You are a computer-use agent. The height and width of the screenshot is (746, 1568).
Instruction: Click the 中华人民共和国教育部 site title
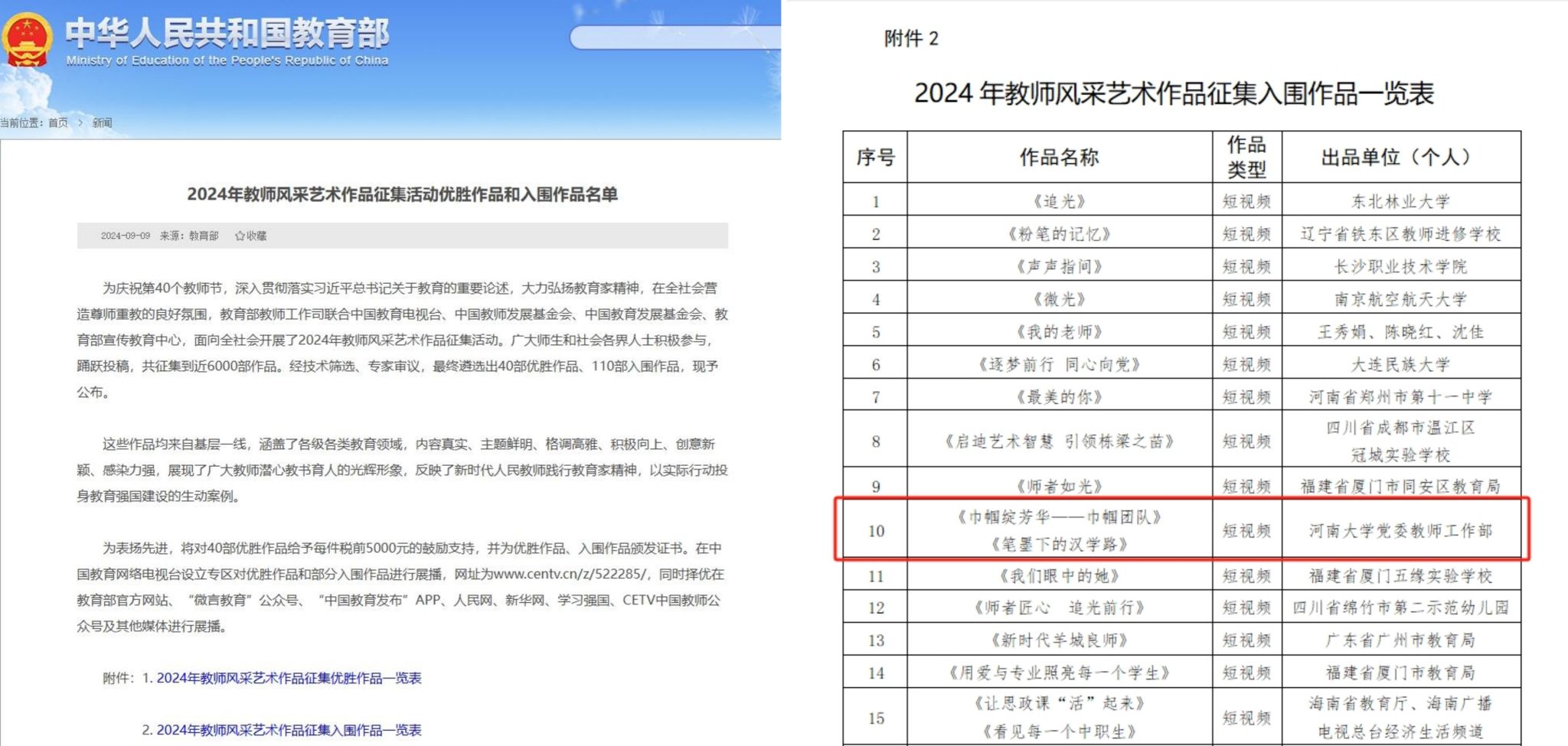click(227, 31)
